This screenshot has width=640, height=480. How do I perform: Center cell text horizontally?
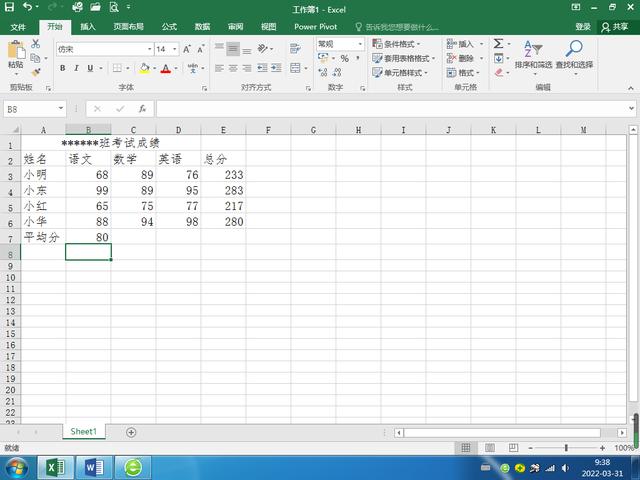click(x=233, y=68)
